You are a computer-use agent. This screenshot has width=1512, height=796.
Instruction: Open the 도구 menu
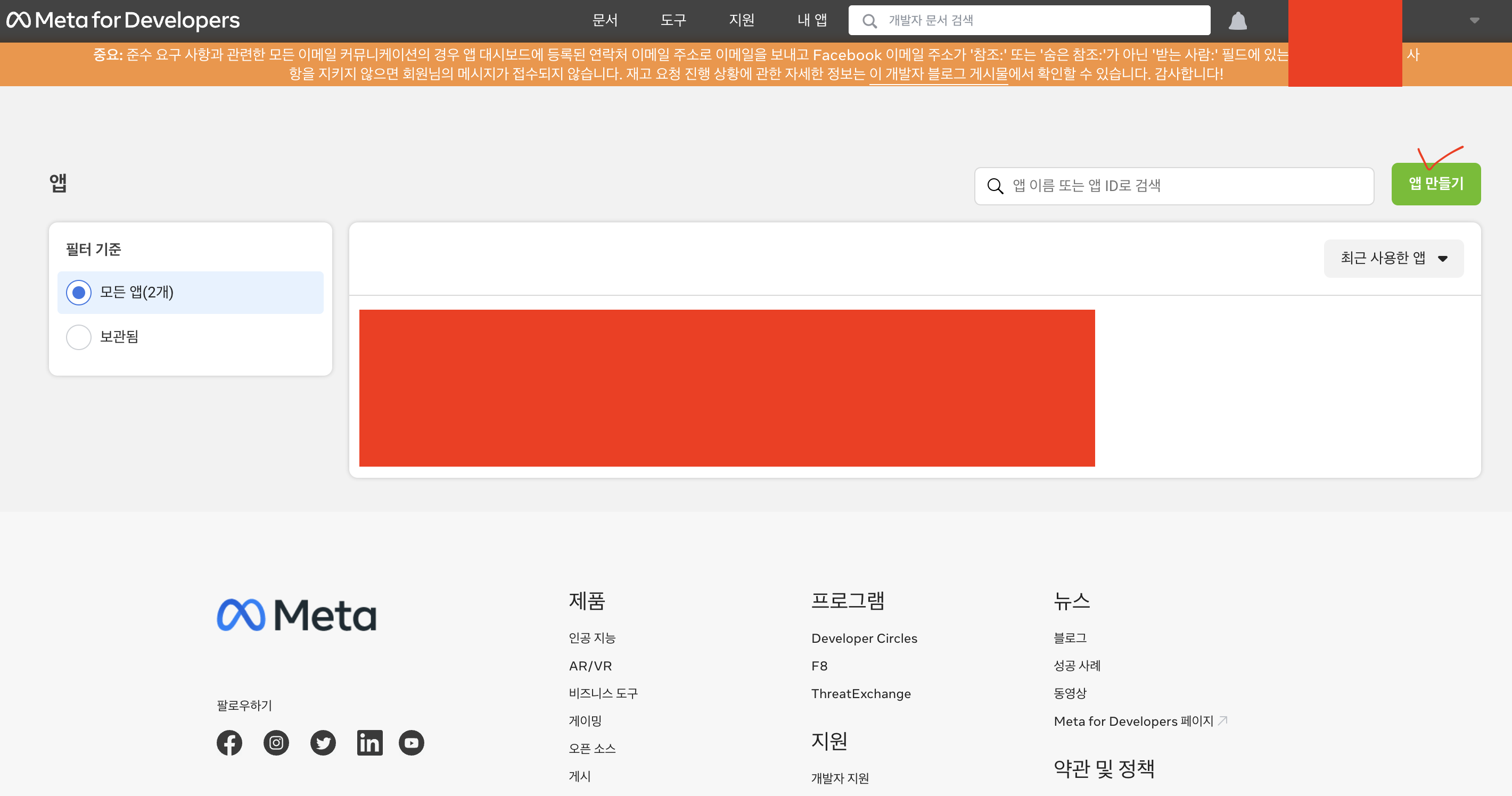point(673,21)
